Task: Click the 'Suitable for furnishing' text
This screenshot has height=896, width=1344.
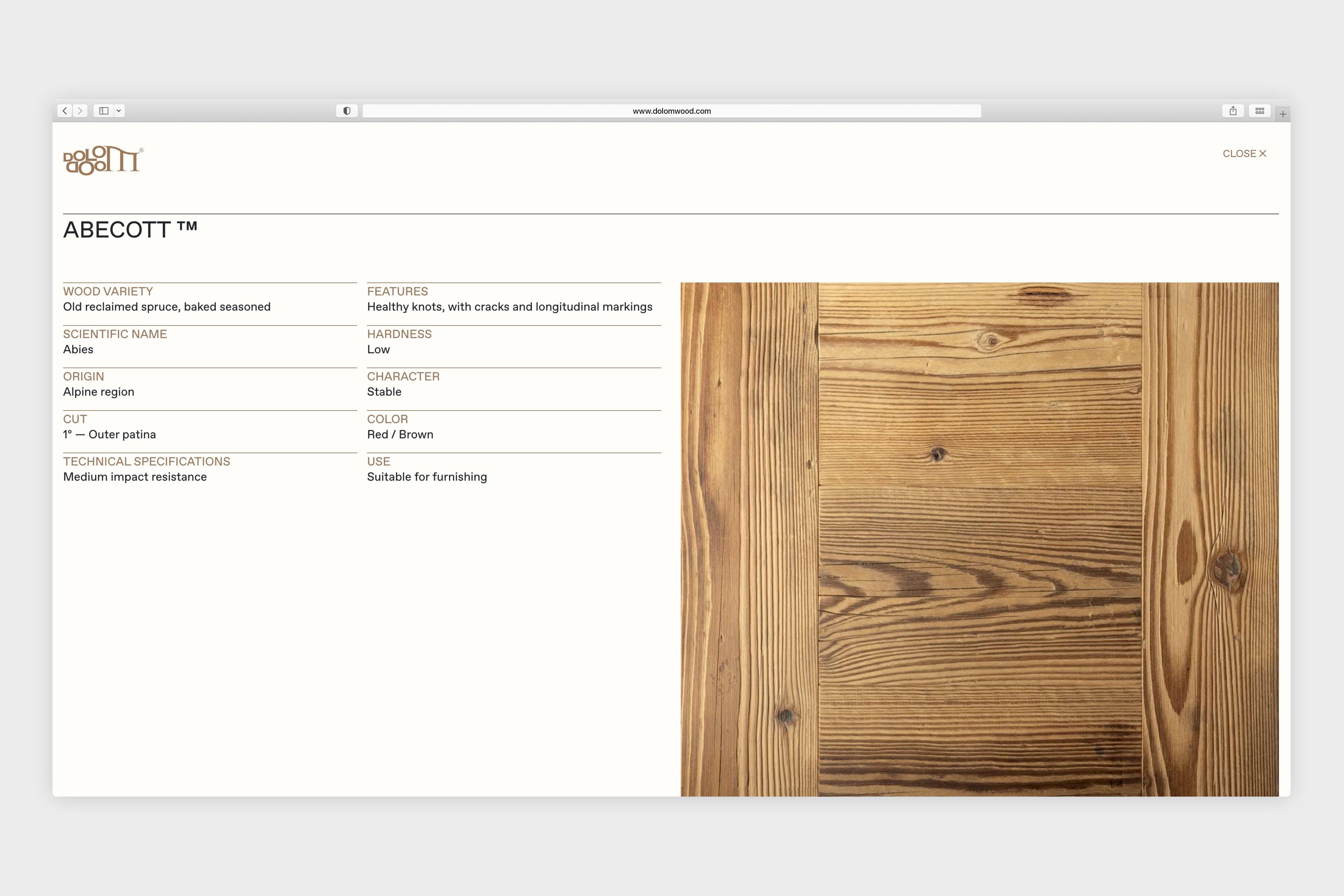Action: coord(427,477)
